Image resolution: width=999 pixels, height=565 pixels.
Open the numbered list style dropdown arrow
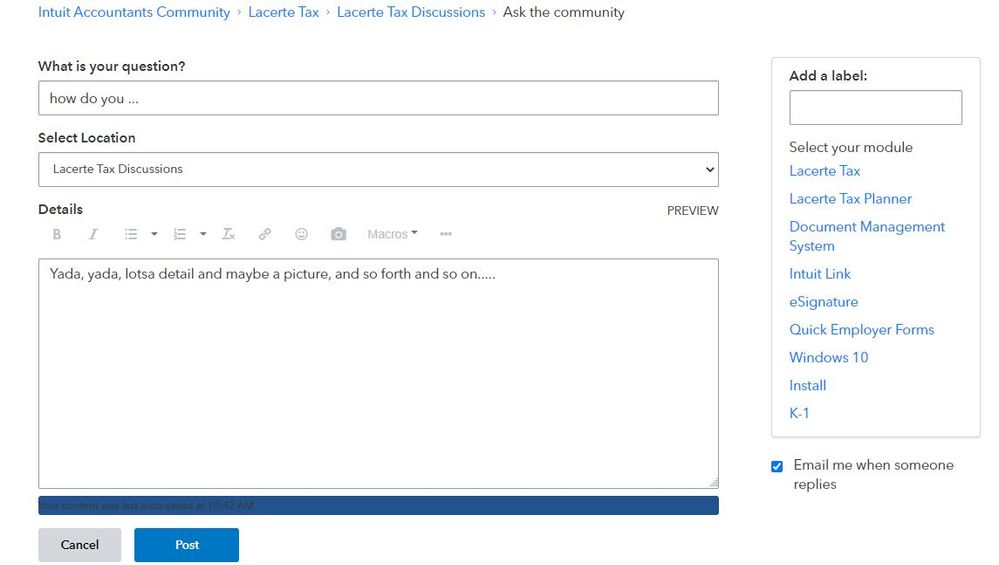click(x=203, y=234)
